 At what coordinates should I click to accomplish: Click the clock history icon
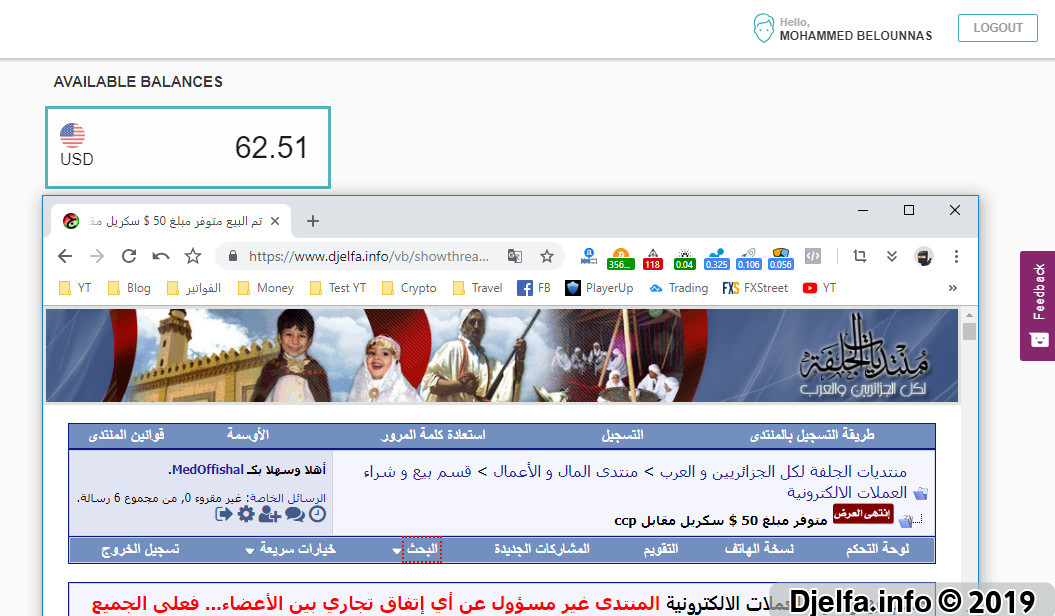click(318, 514)
